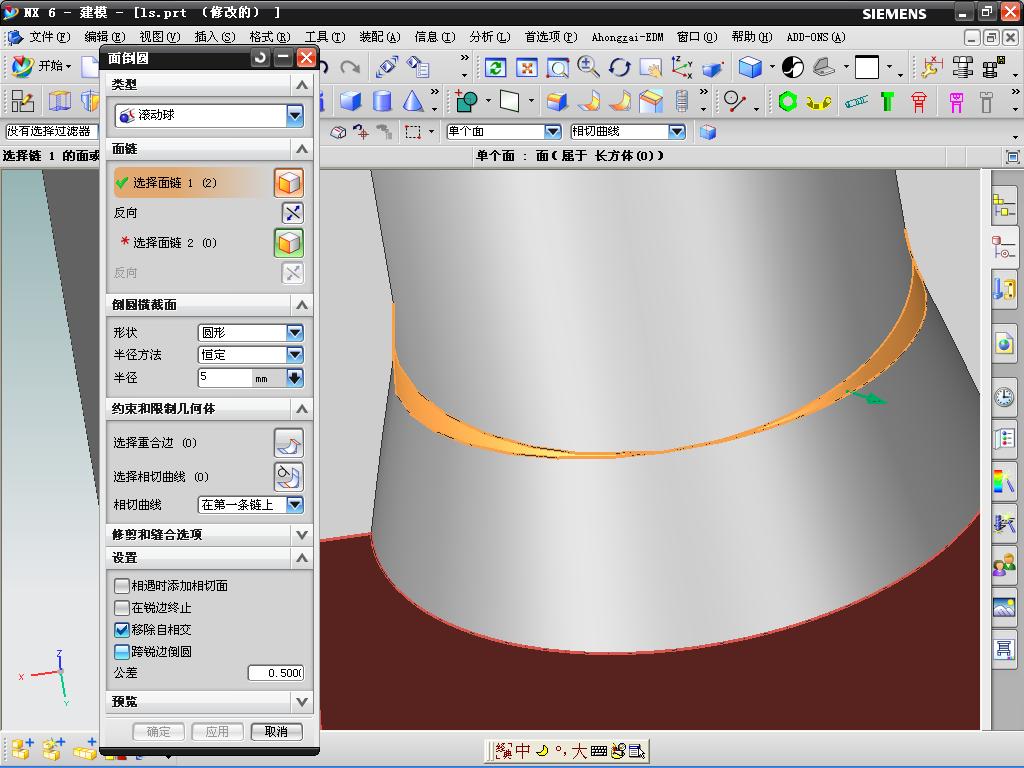The height and width of the screenshot is (768, 1024).
Task: Click the reverse direction icon under face chain 1
Action: coord(292,213)
